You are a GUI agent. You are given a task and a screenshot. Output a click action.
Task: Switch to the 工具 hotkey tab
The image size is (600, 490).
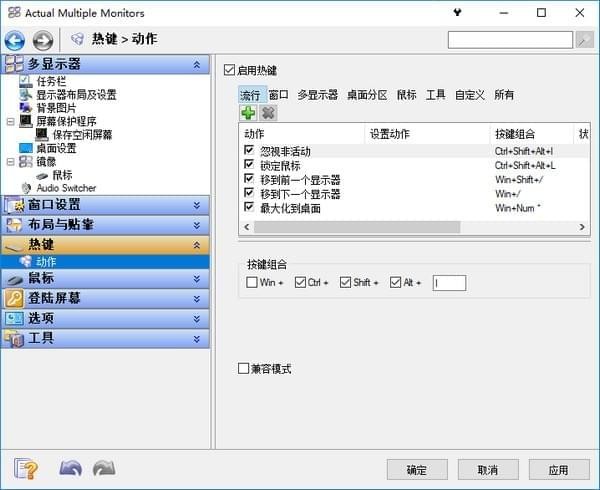tap(435, 94)
